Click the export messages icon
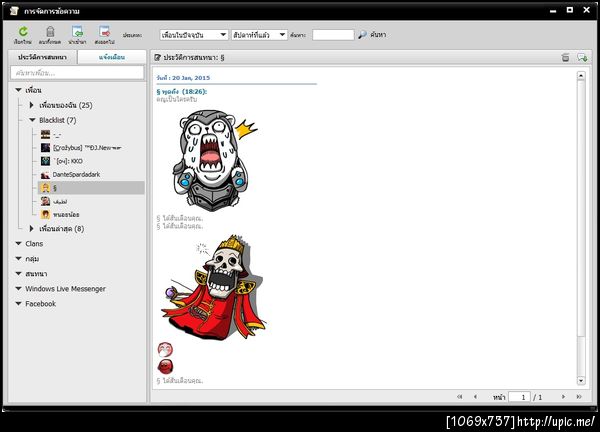Viewport: 600px width, 432px height. click(104, 32)
